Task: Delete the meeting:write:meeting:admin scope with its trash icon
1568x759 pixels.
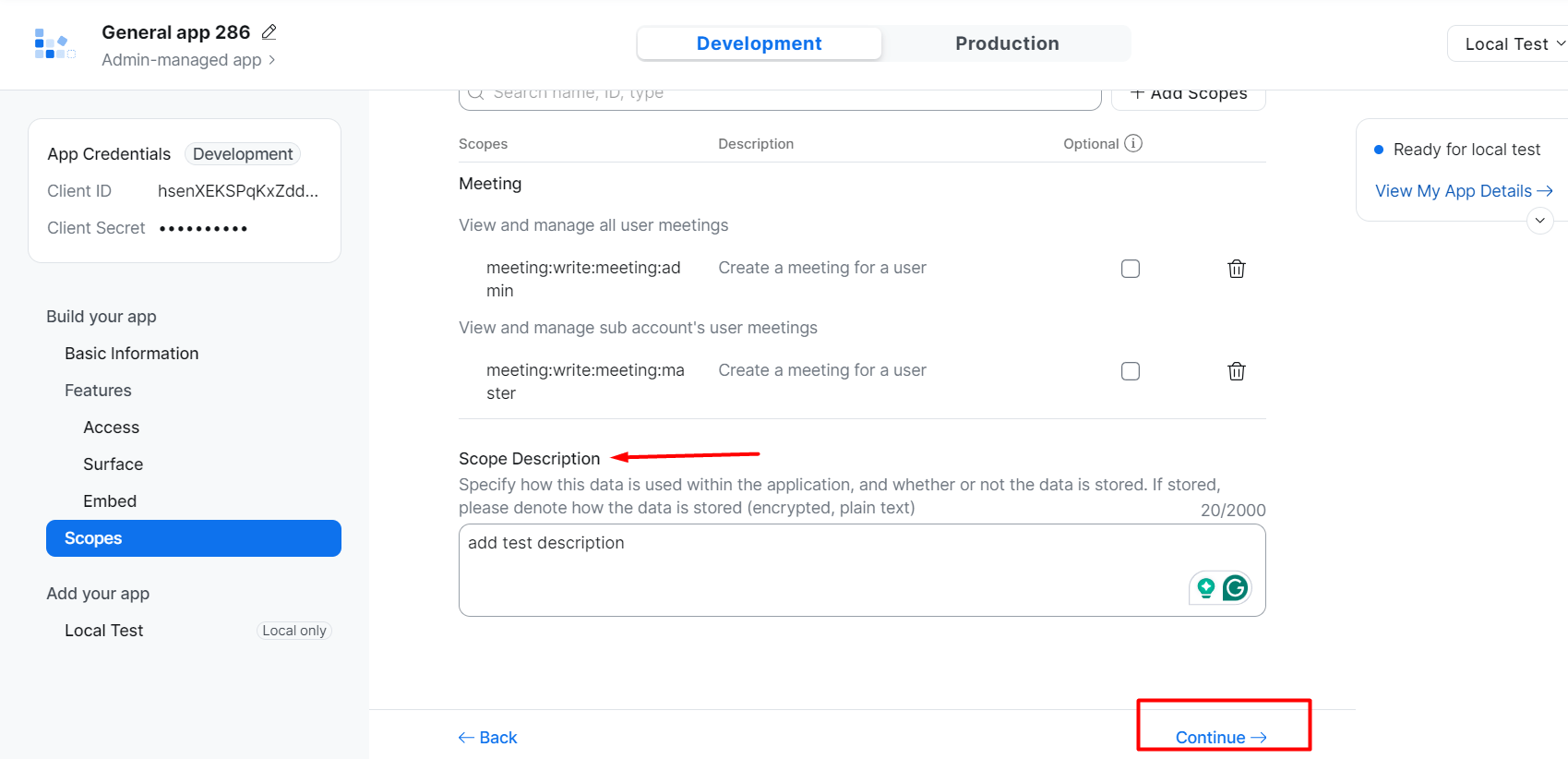Action: 1237,269
